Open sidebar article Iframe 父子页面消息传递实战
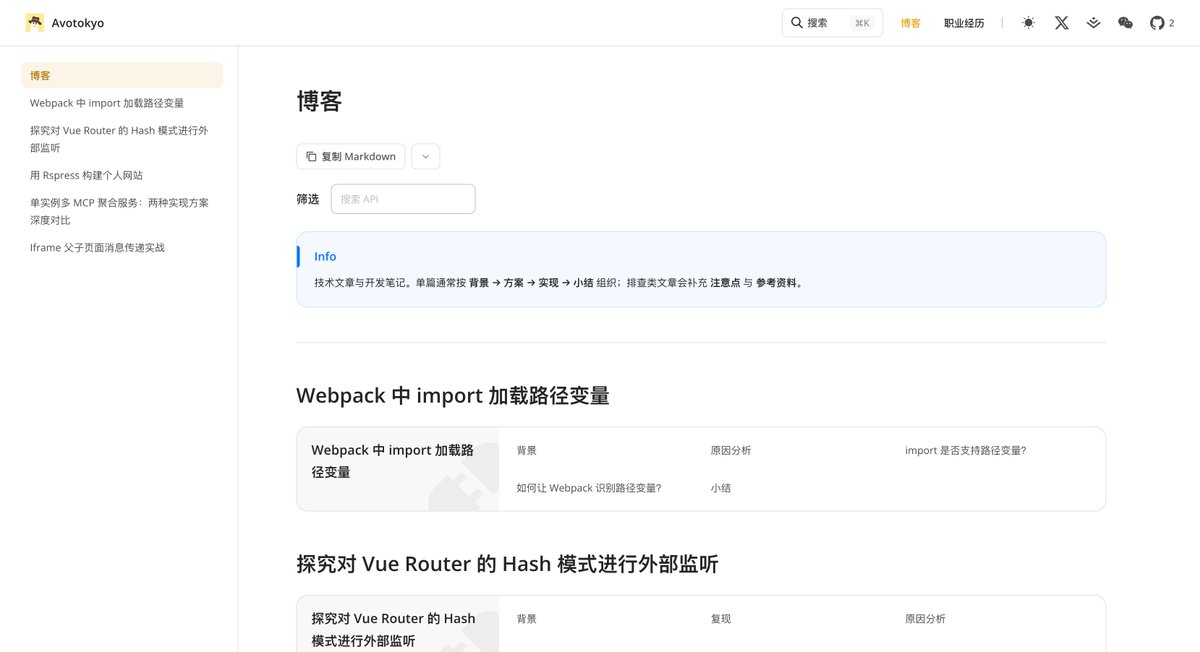This screenshot has height=652, width=1200. coord(97,247)
